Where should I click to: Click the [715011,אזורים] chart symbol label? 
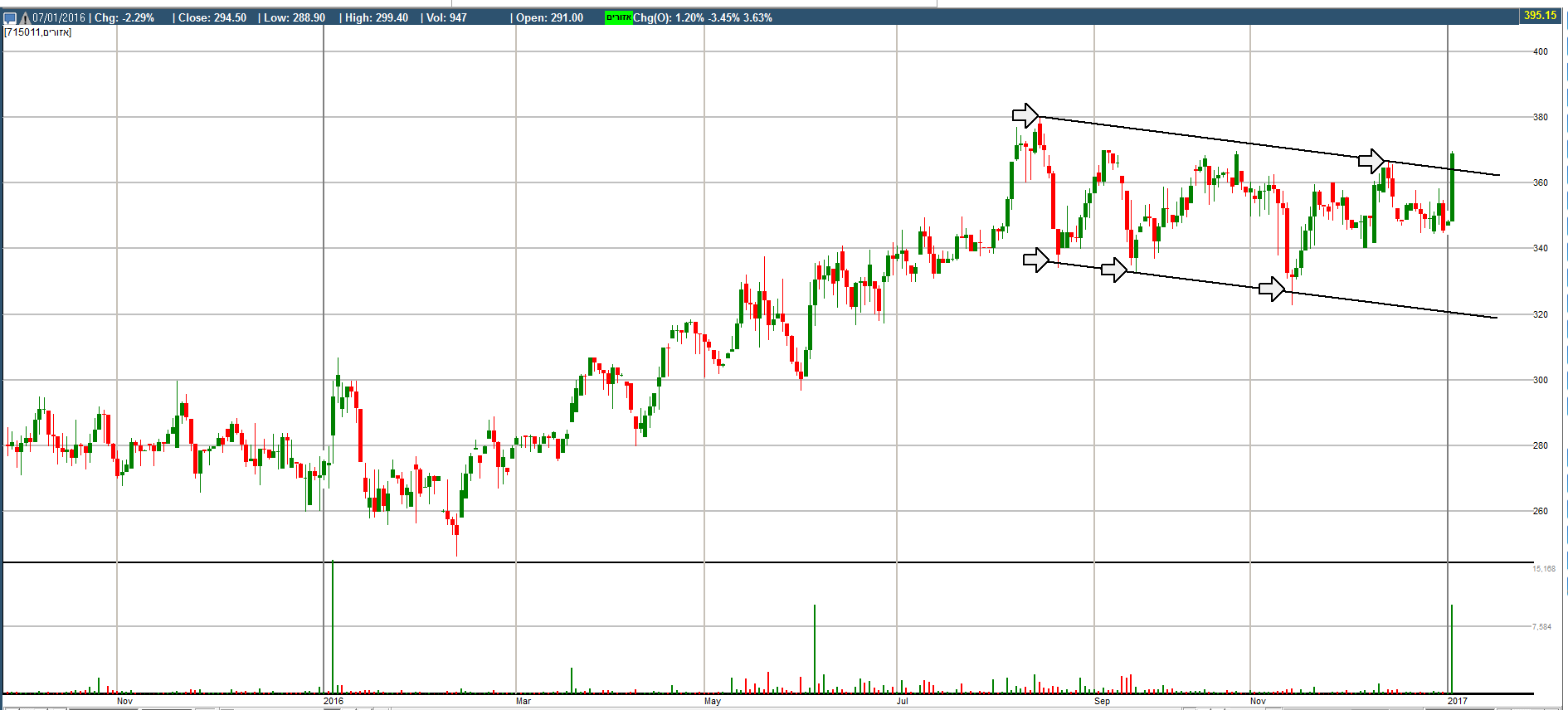[38, 32]
